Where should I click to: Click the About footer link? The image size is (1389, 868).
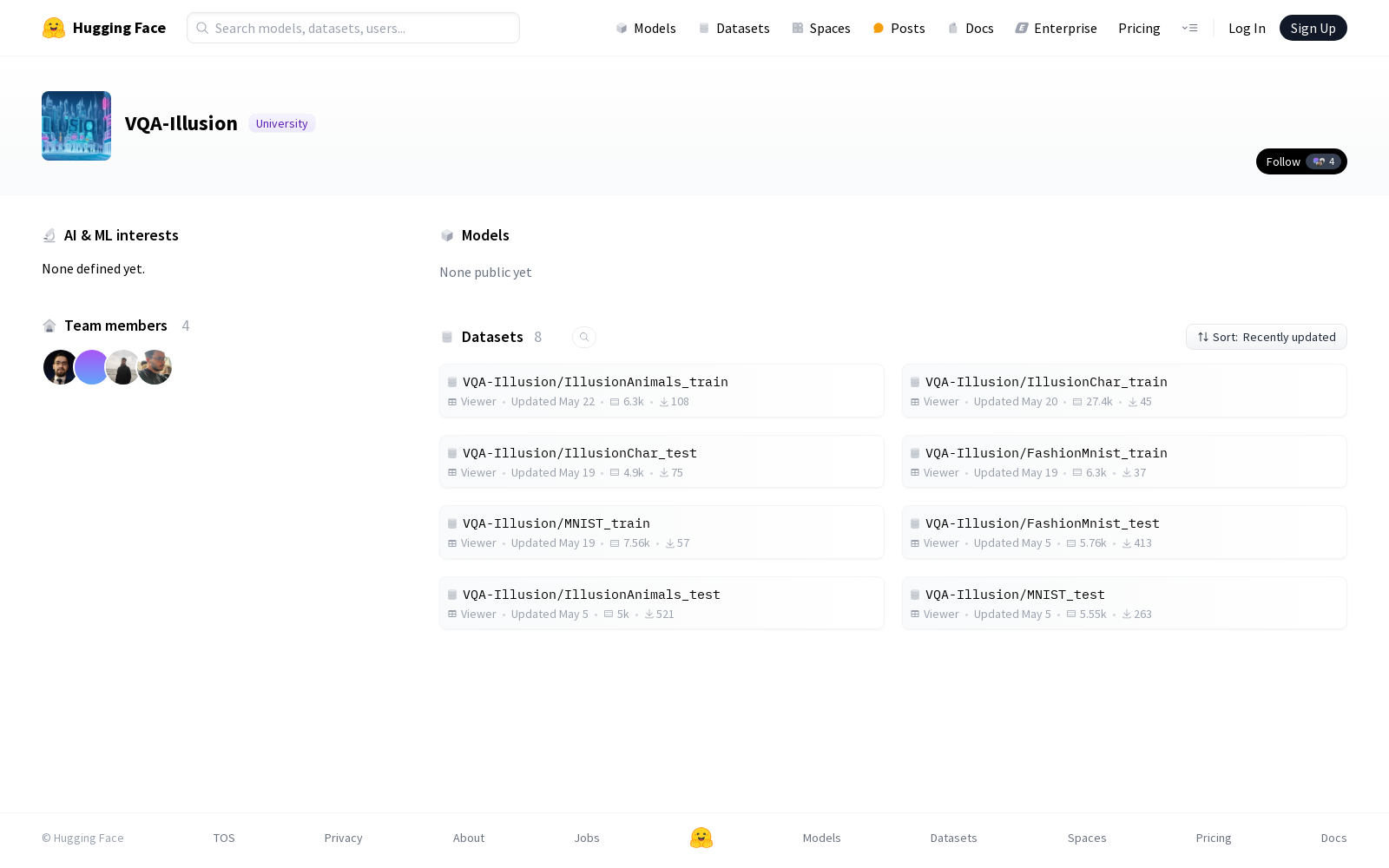point(469,838)
